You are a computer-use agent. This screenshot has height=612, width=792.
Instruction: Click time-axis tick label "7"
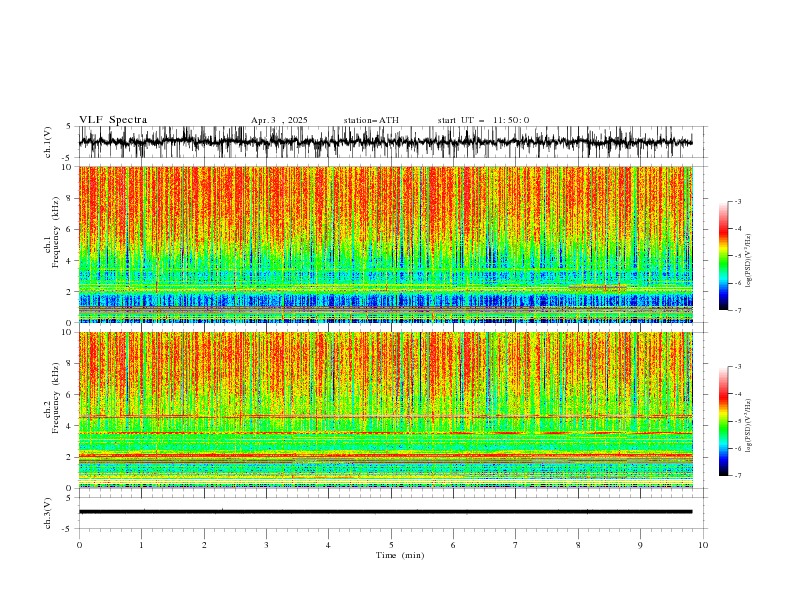516,545
